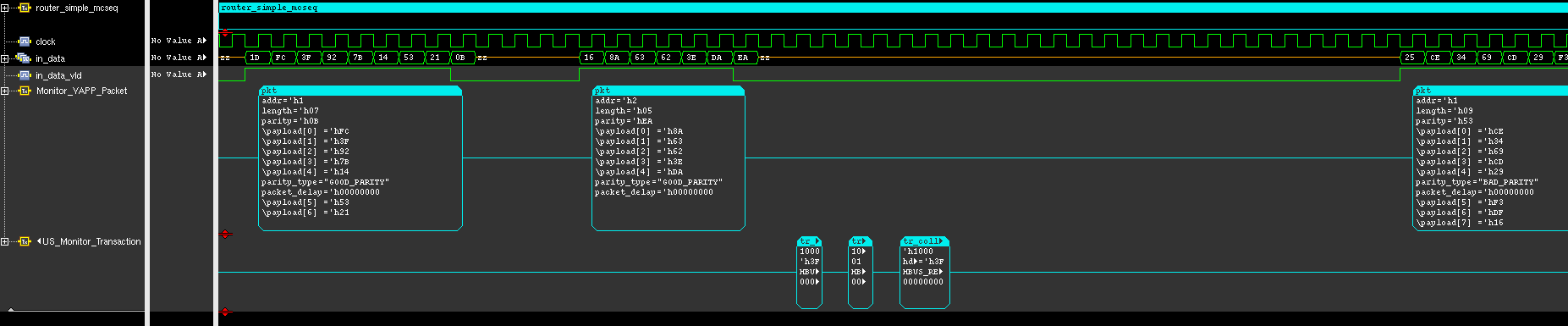Click the in_data 'No Value' cell
This screenshot has height=326, width=1568.
click(179, 58)
